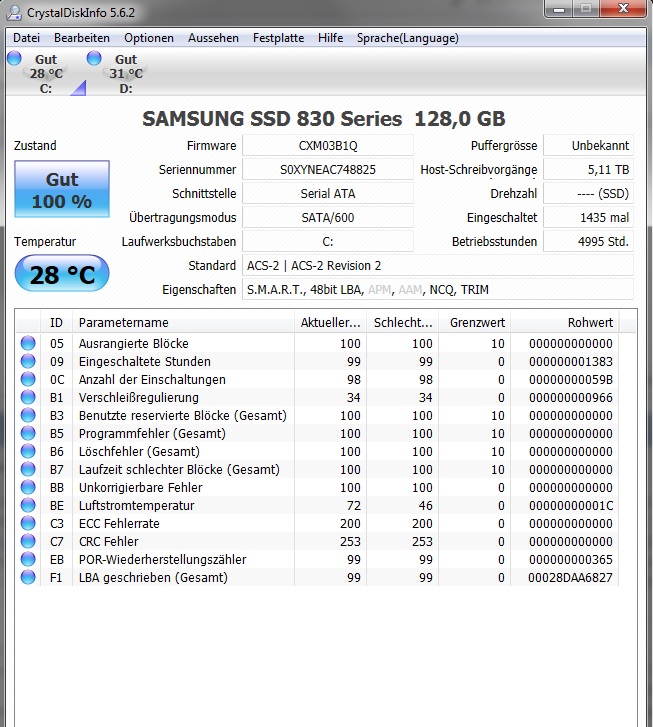Click the Serial ATA interface field

[x=328, y=194]
